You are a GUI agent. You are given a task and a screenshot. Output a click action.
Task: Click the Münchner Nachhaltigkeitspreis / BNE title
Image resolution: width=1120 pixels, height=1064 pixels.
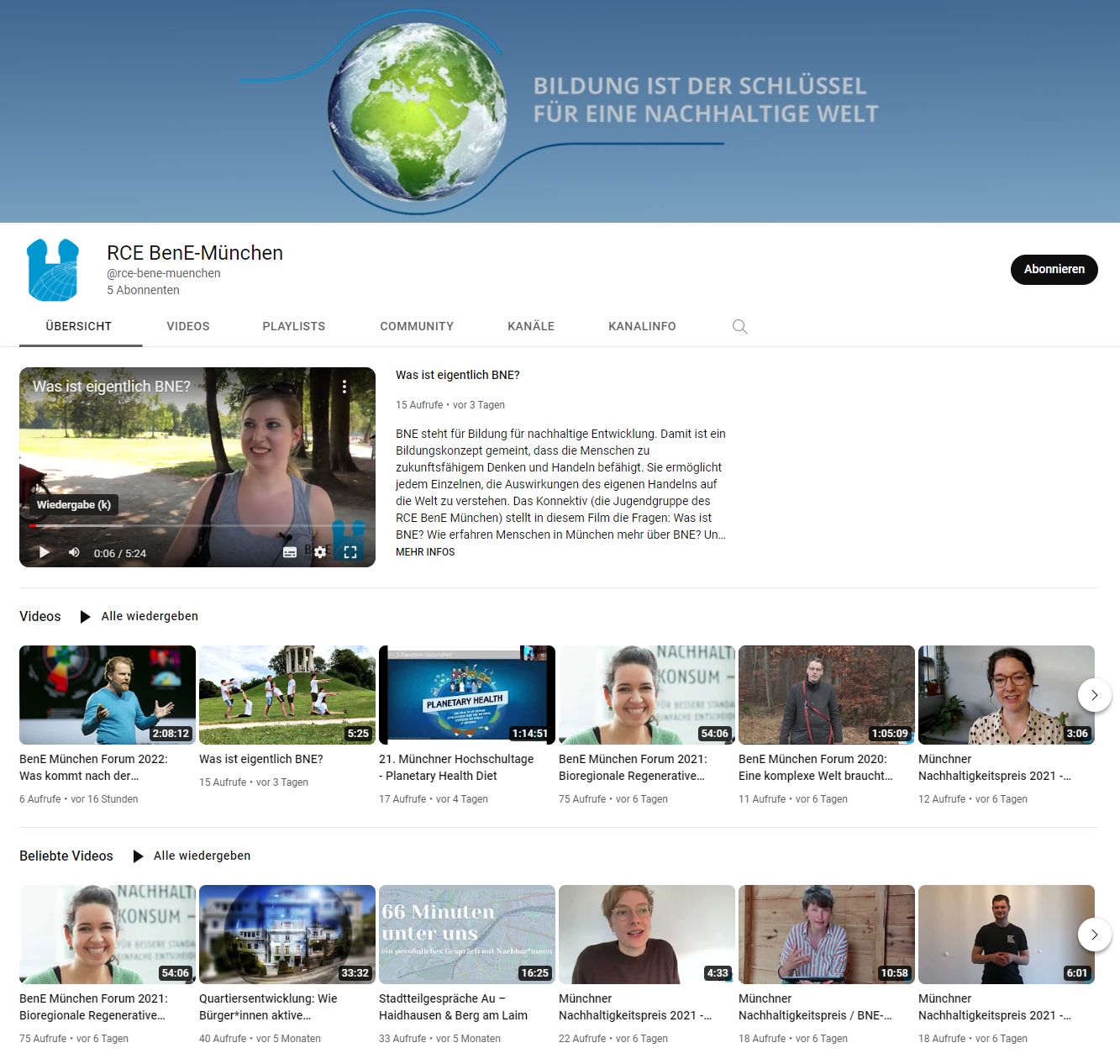tap(815, 1007)
